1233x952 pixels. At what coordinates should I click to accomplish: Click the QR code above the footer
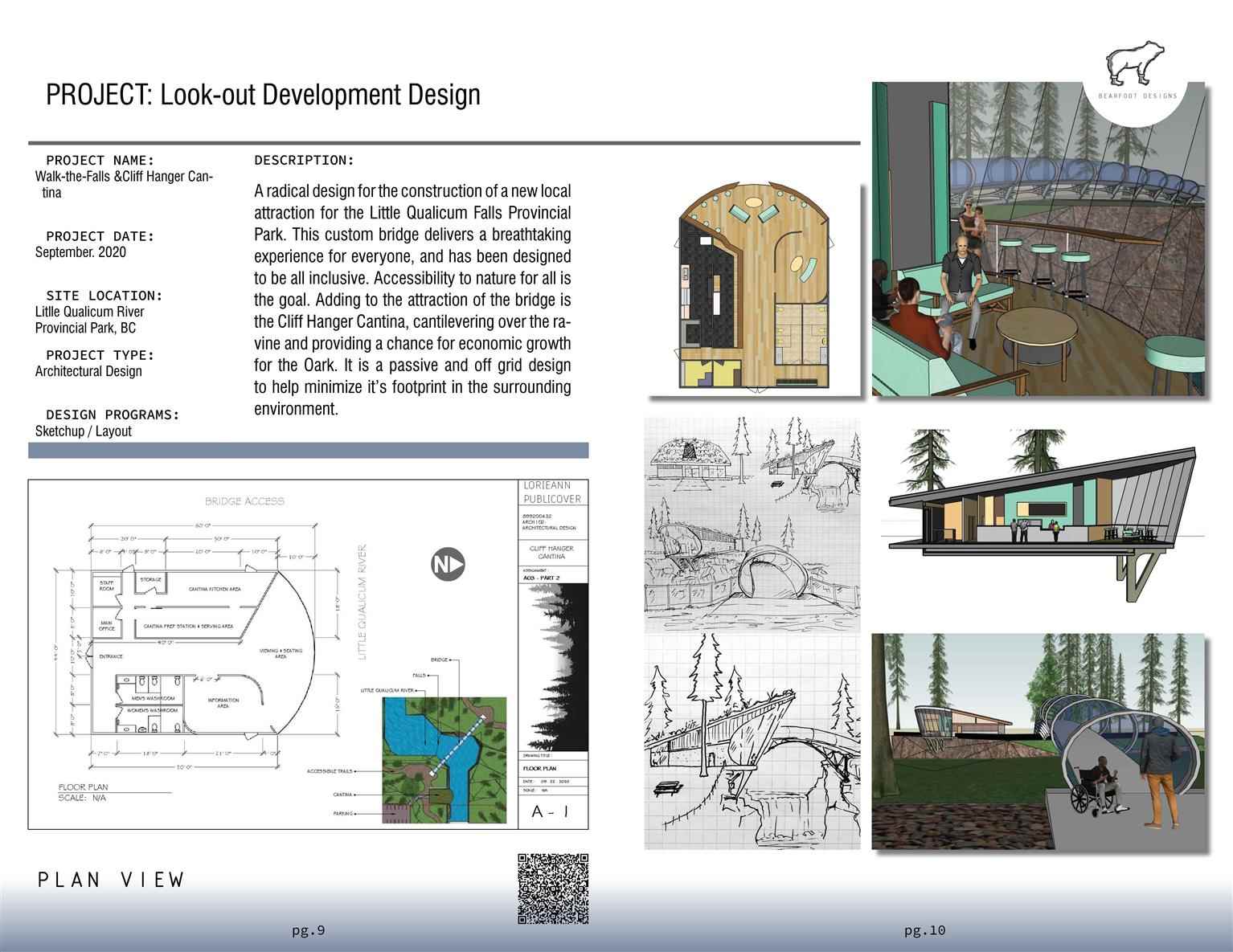click(x=553, y=889)
